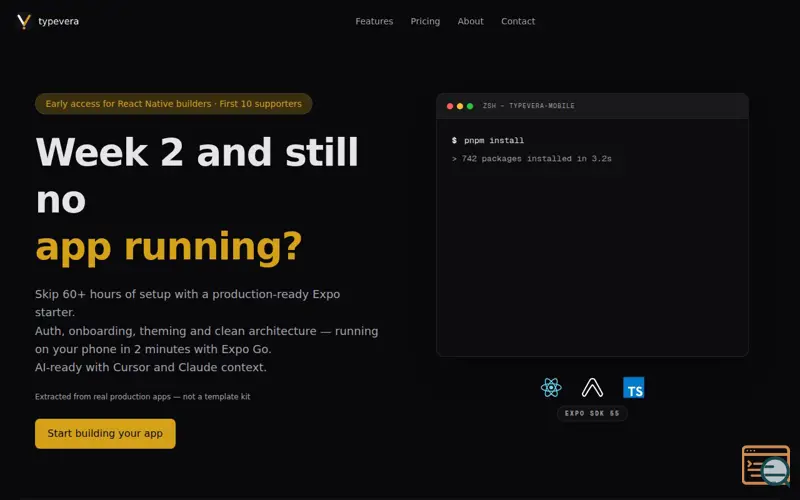Image resolution: width=800 pixels, height=500 pixels.
Task: Click the pnpm install command line
Action: [x=488, y=140]
